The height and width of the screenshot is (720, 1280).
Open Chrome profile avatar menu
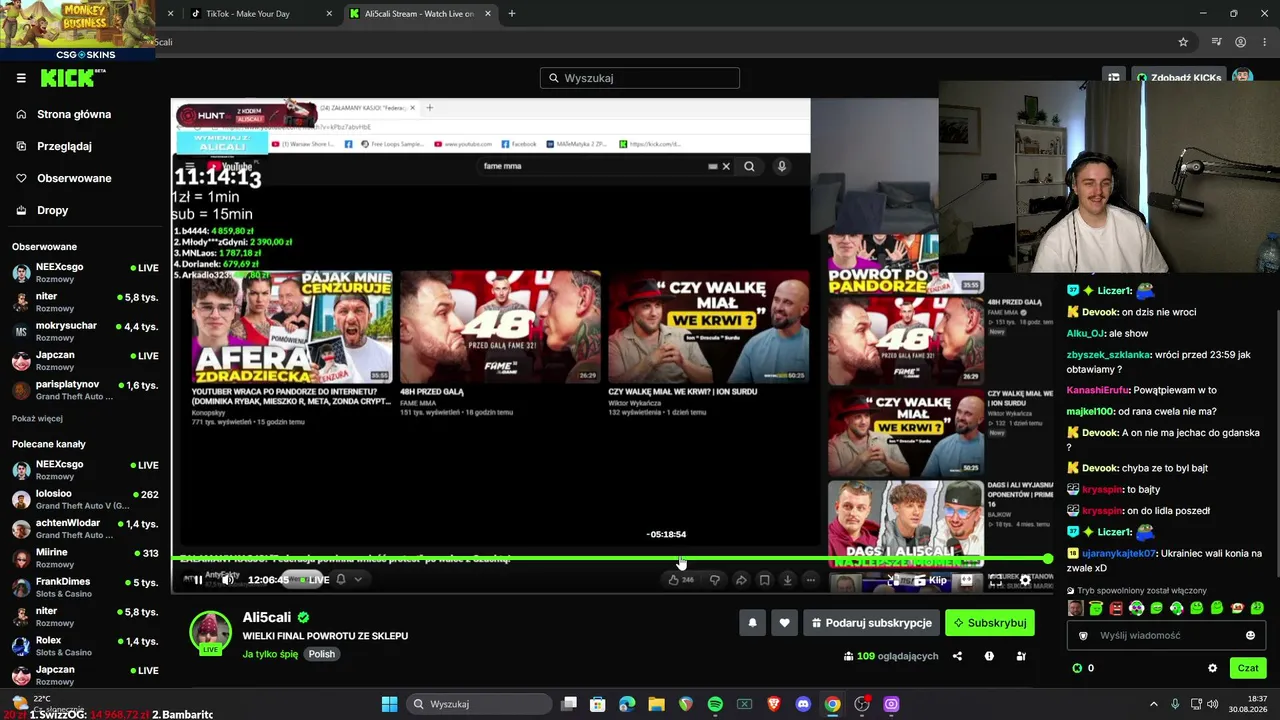point(1240,42)
